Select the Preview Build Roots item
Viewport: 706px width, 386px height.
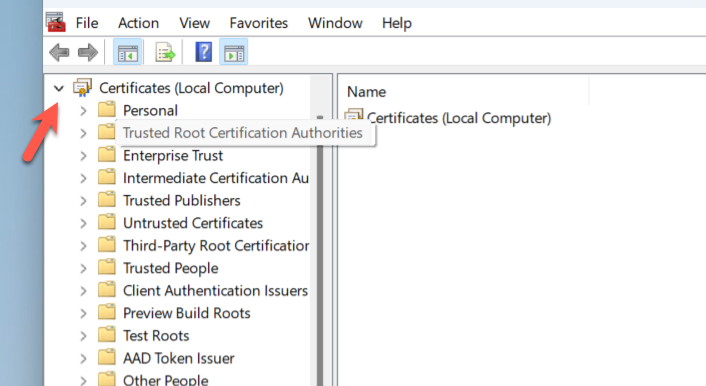coord(187,313)
